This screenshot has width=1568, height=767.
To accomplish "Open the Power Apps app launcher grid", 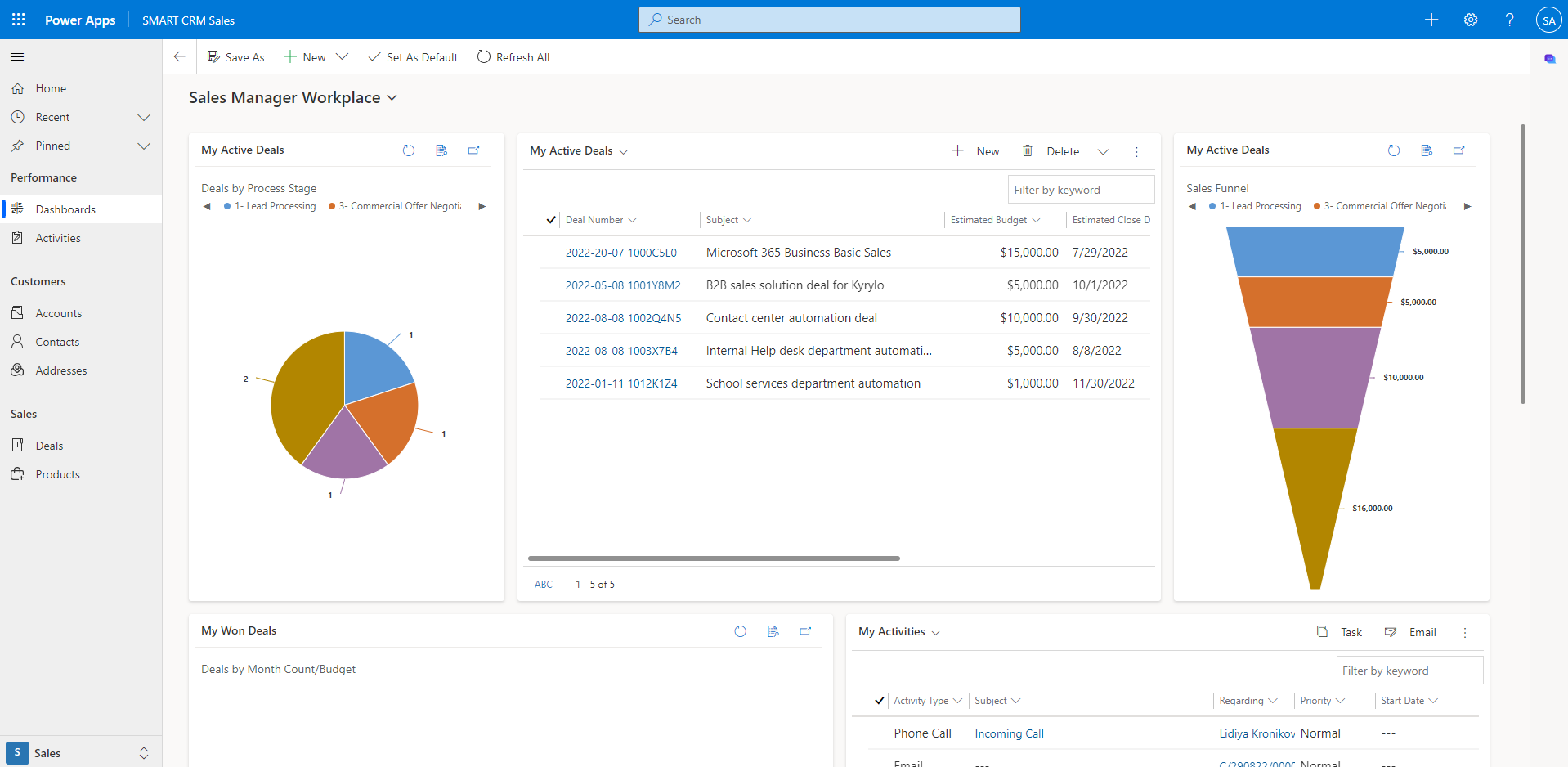I will 18,20.
